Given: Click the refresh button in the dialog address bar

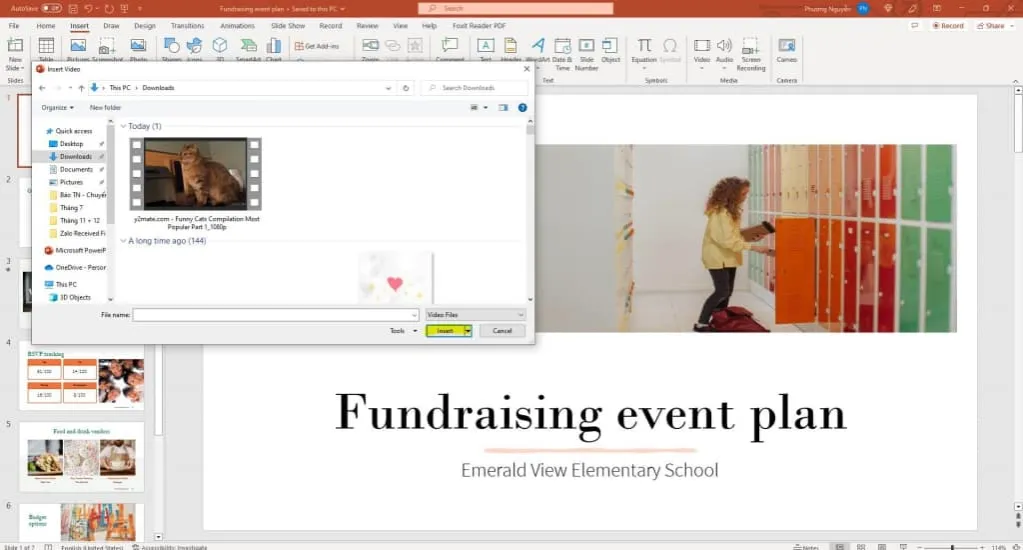Looking at the screenshot, I should click(x=406, y=88).
